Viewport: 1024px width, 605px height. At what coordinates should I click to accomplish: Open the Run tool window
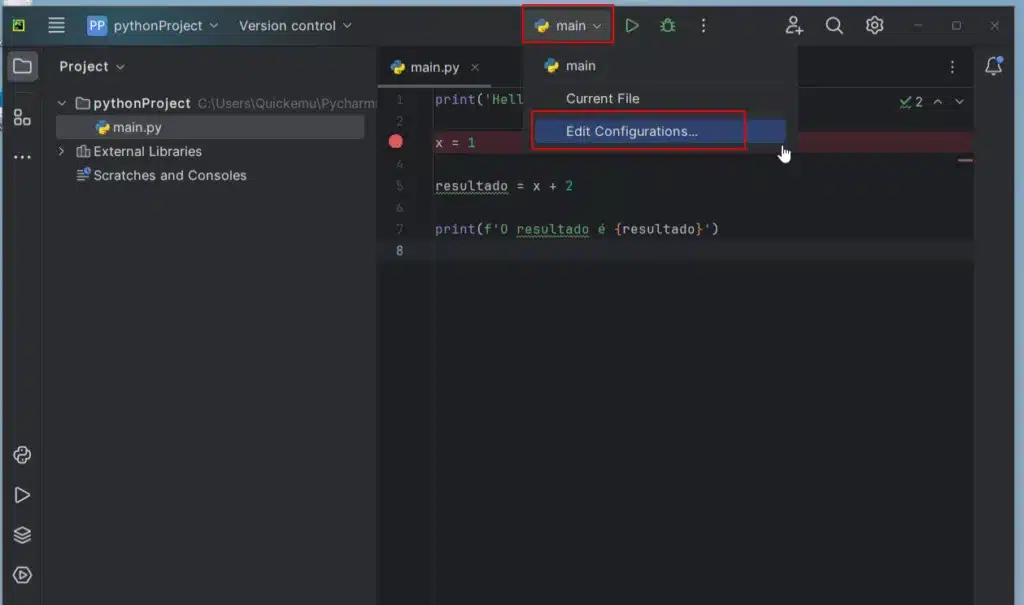click(22, 495)
